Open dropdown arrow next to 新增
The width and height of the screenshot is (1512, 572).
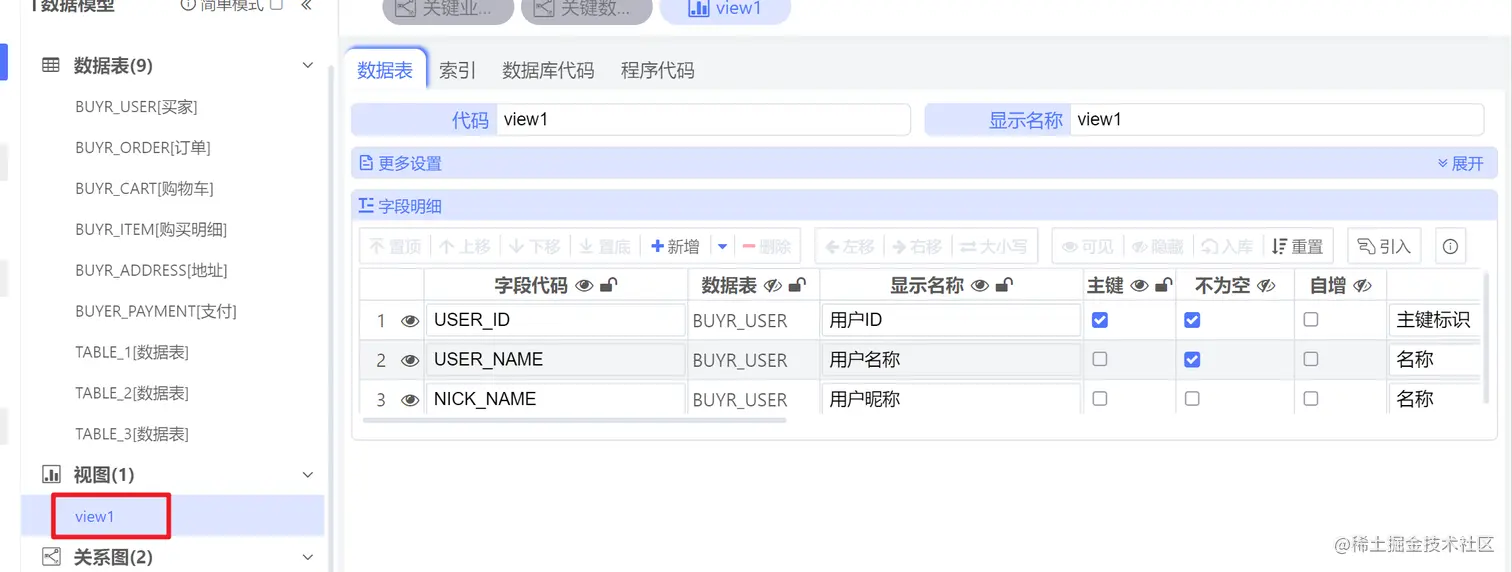pyautogui.click(x=722, y=246)
